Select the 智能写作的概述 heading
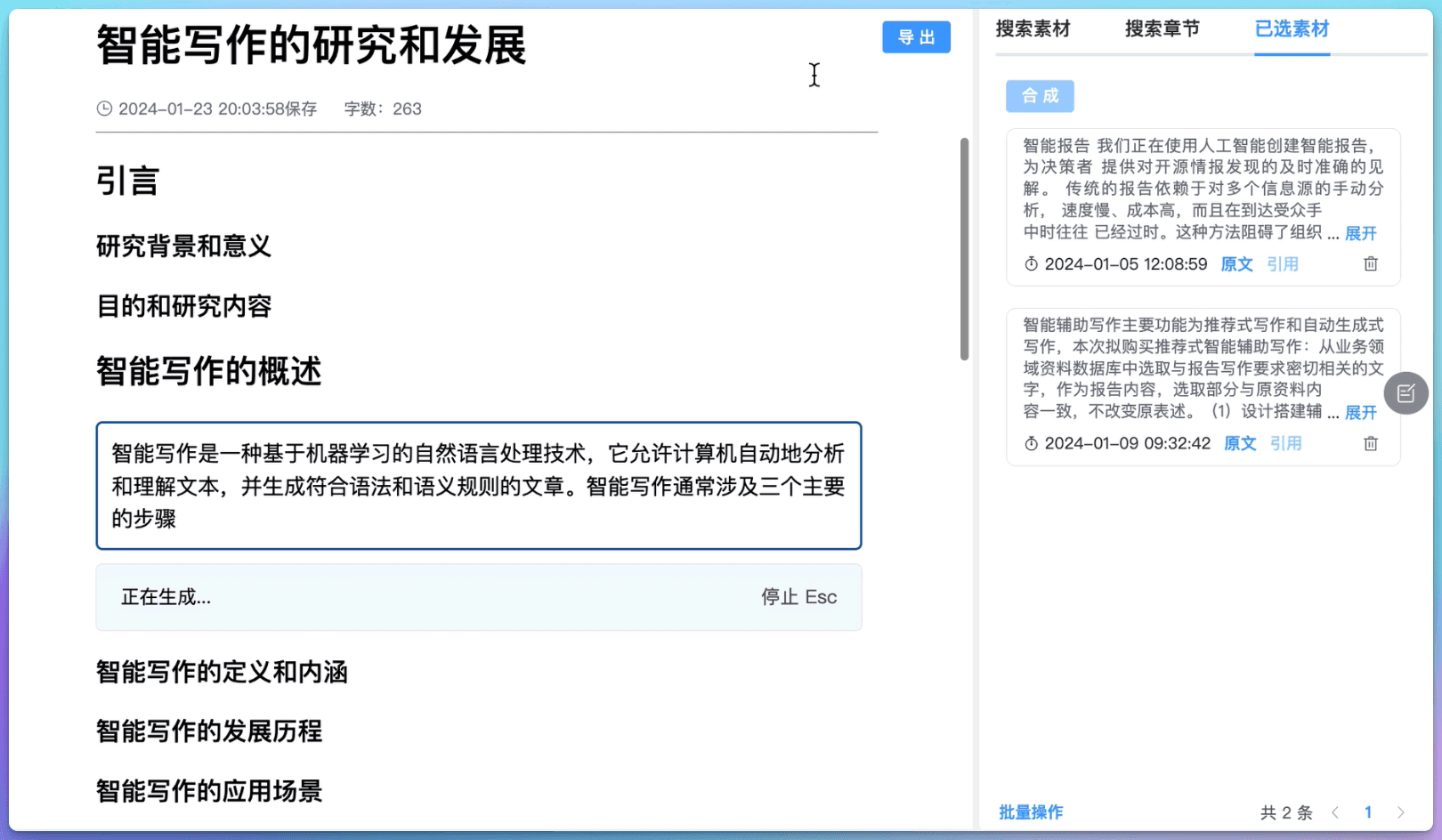1442x840 pixels. [208, 371]
